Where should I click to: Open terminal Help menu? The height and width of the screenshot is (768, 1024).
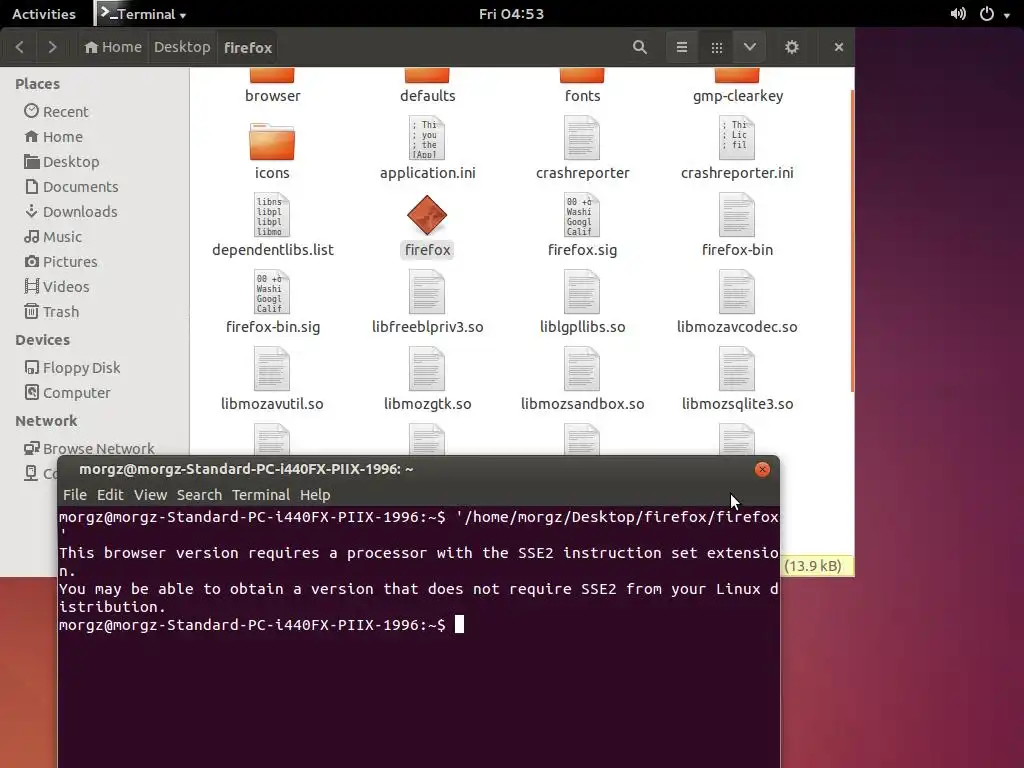tap(315, 495)
